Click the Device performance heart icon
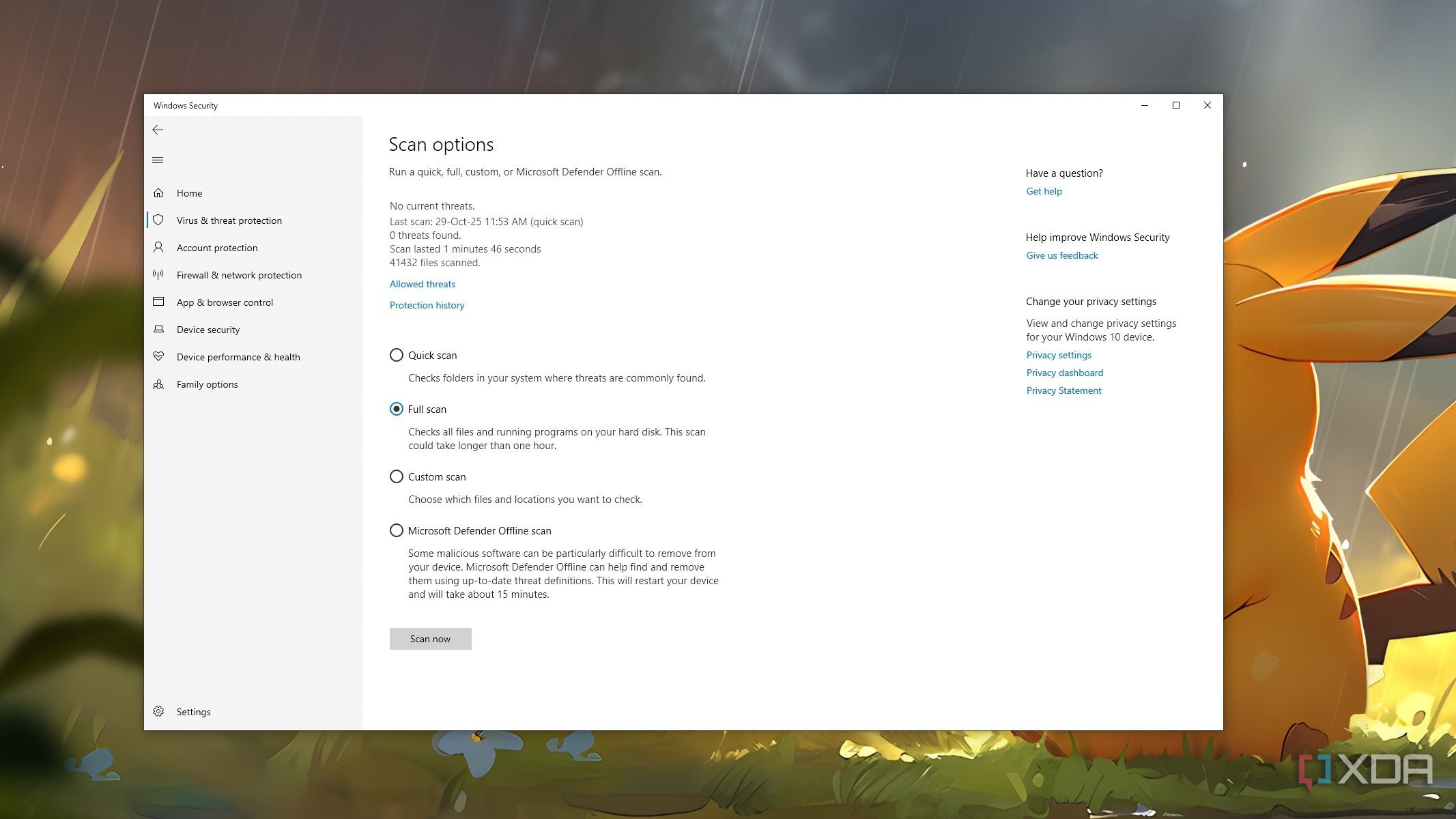This screenshot has height=819, width=1456. [158, 356]
